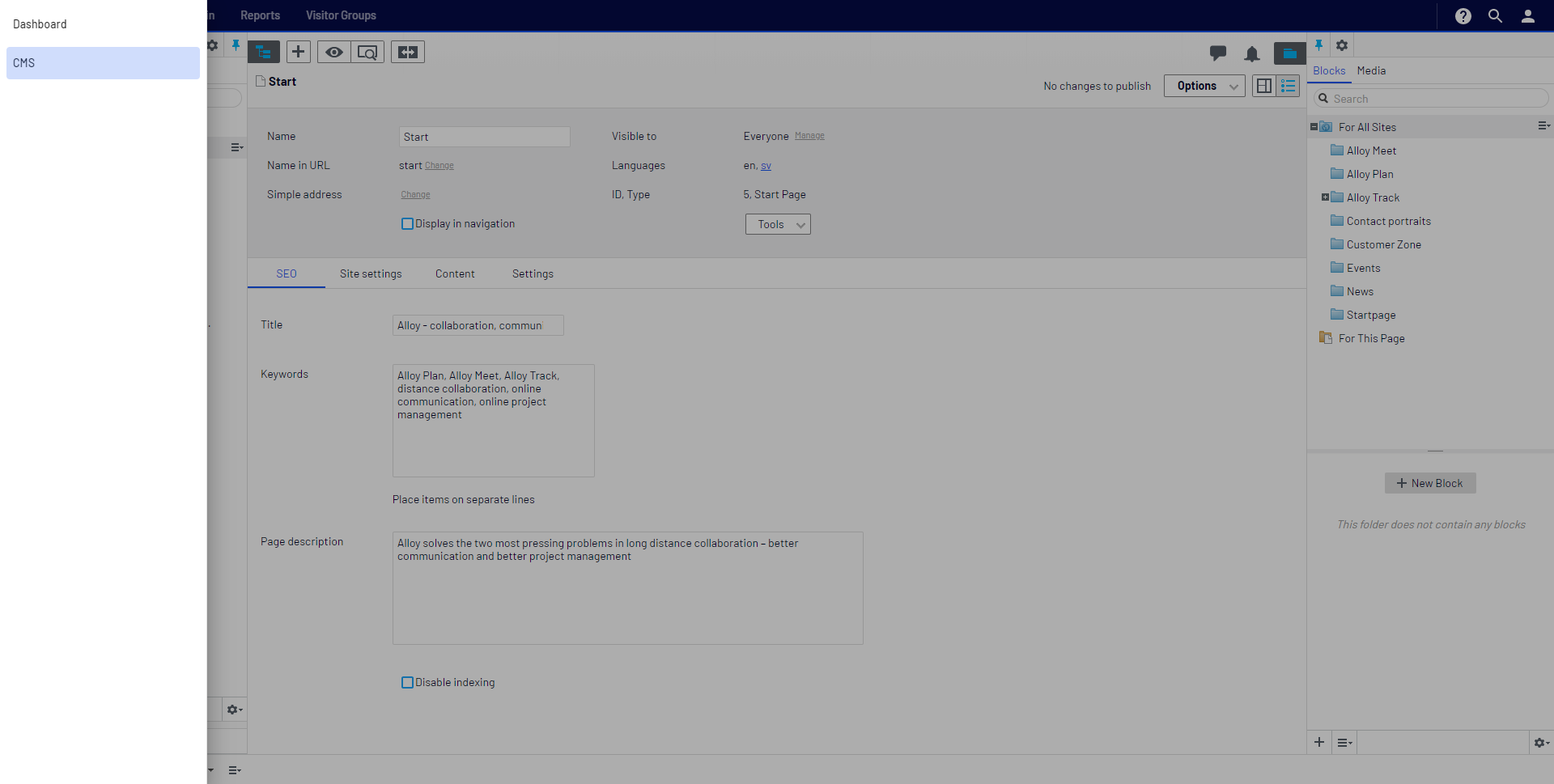The height and width of the screenshot is (784, 1554).
Task: Expand the Alloy Track folder
Action: (1325, 197)
